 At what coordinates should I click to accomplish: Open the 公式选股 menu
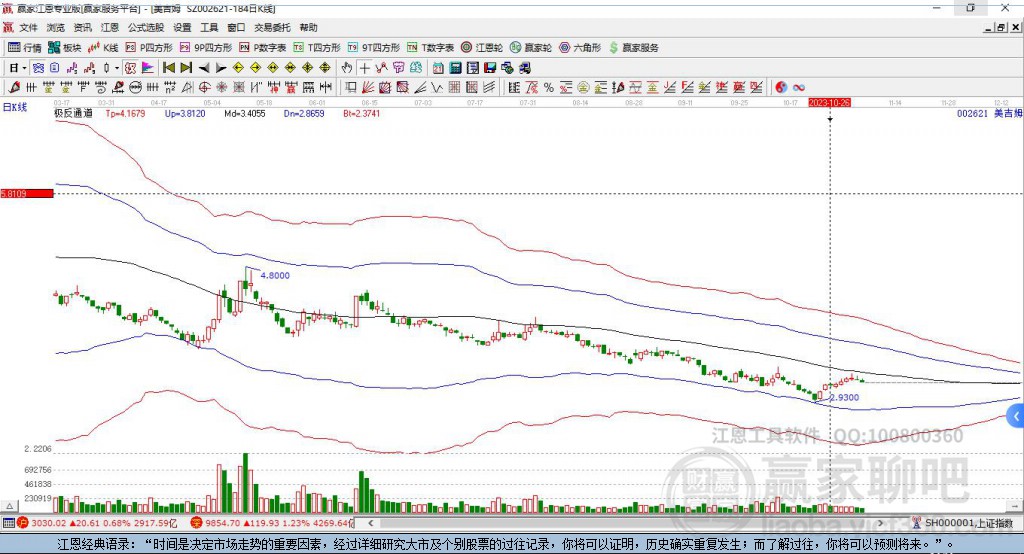(146, 27)
